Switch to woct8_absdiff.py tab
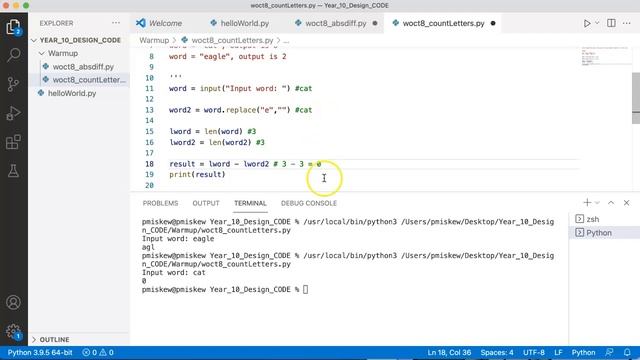640x360 pixels. [336, 23]
